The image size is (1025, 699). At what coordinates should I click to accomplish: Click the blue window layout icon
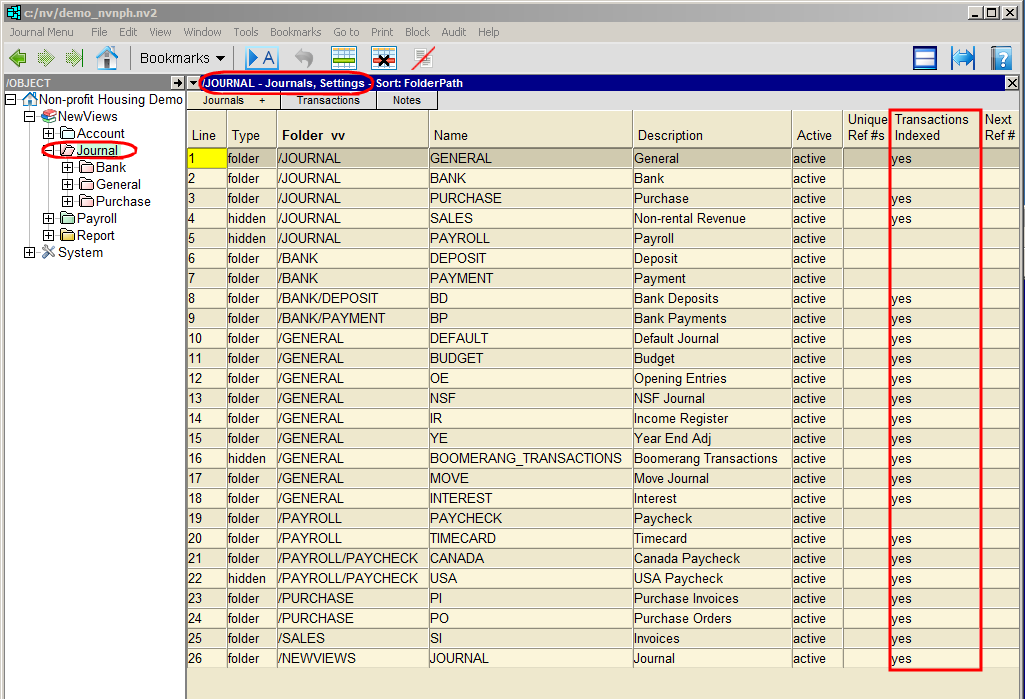(925, 58)
